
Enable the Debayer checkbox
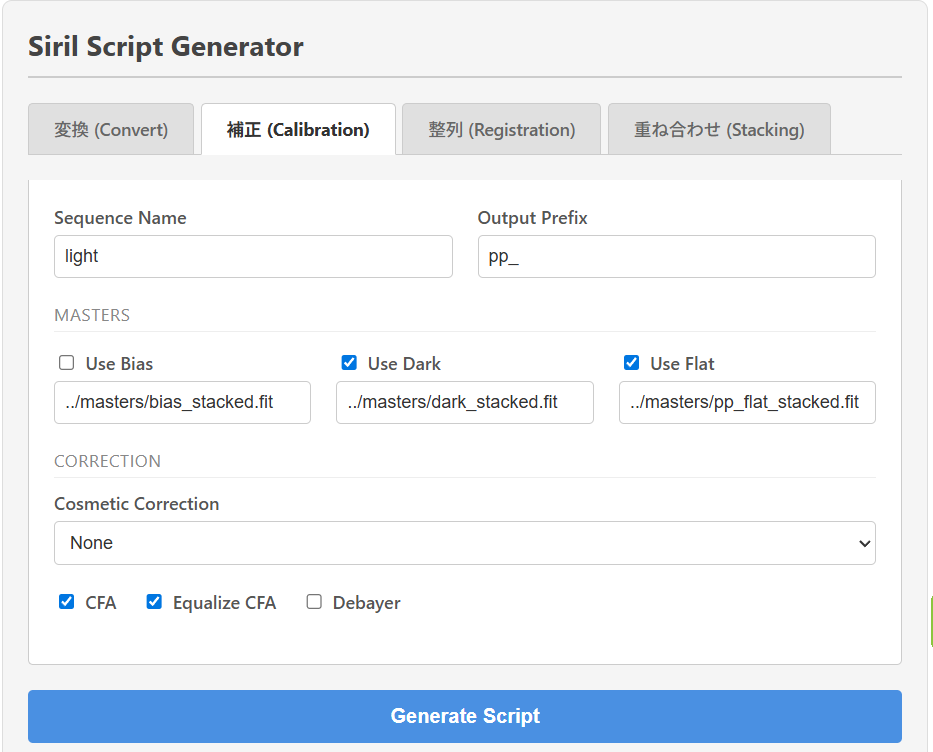[314, 602]
